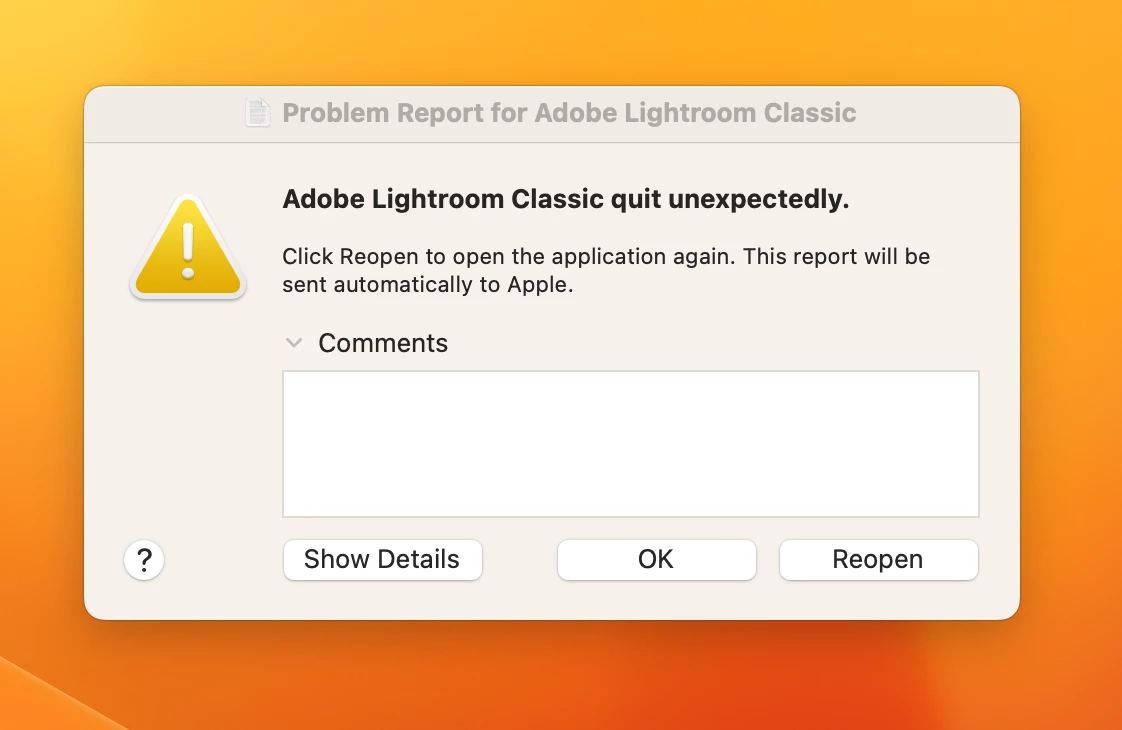Screen dimensions: 1122x730
Task: Dismiss the dialog with the OK button
Action: click(656, 560)
